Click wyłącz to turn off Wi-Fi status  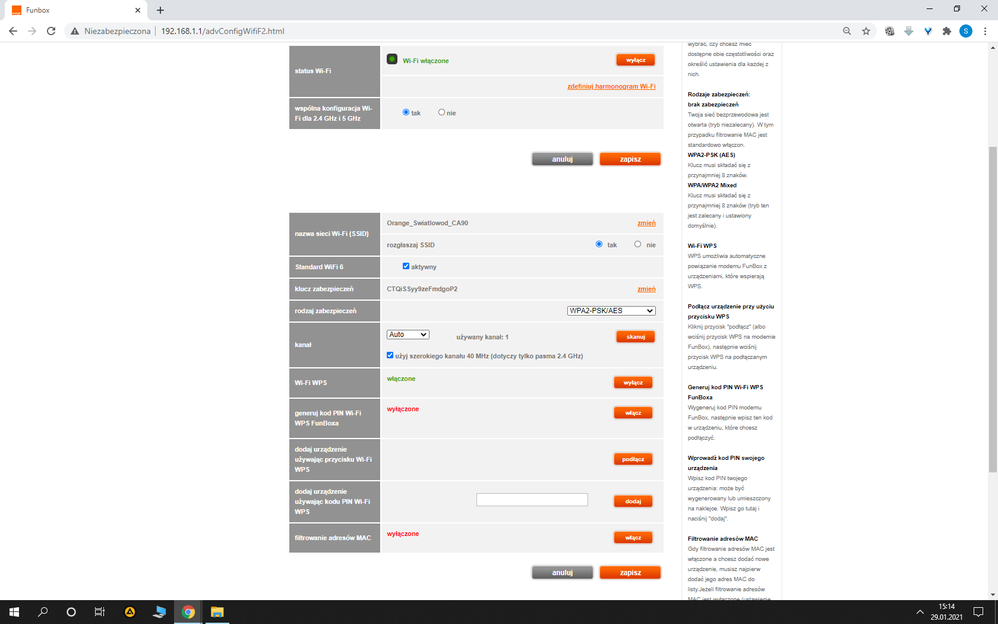pos(635,60)
